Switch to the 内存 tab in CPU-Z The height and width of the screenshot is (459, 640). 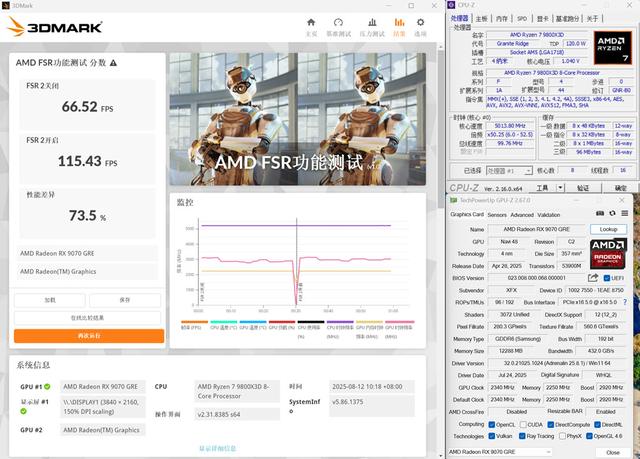[x=502, y=19]
